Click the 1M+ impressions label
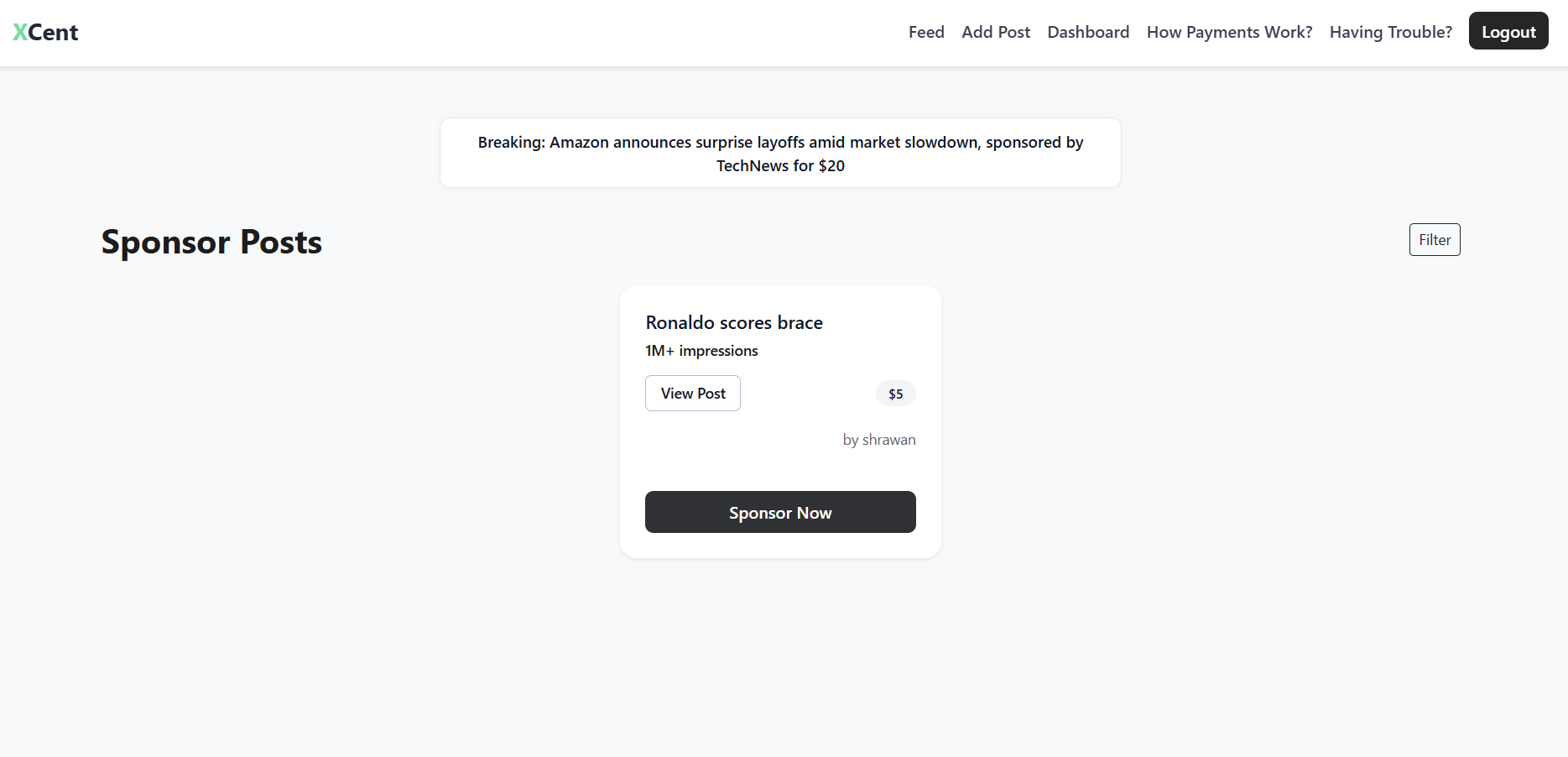The image size is (1568, 757). pos(701,351)
